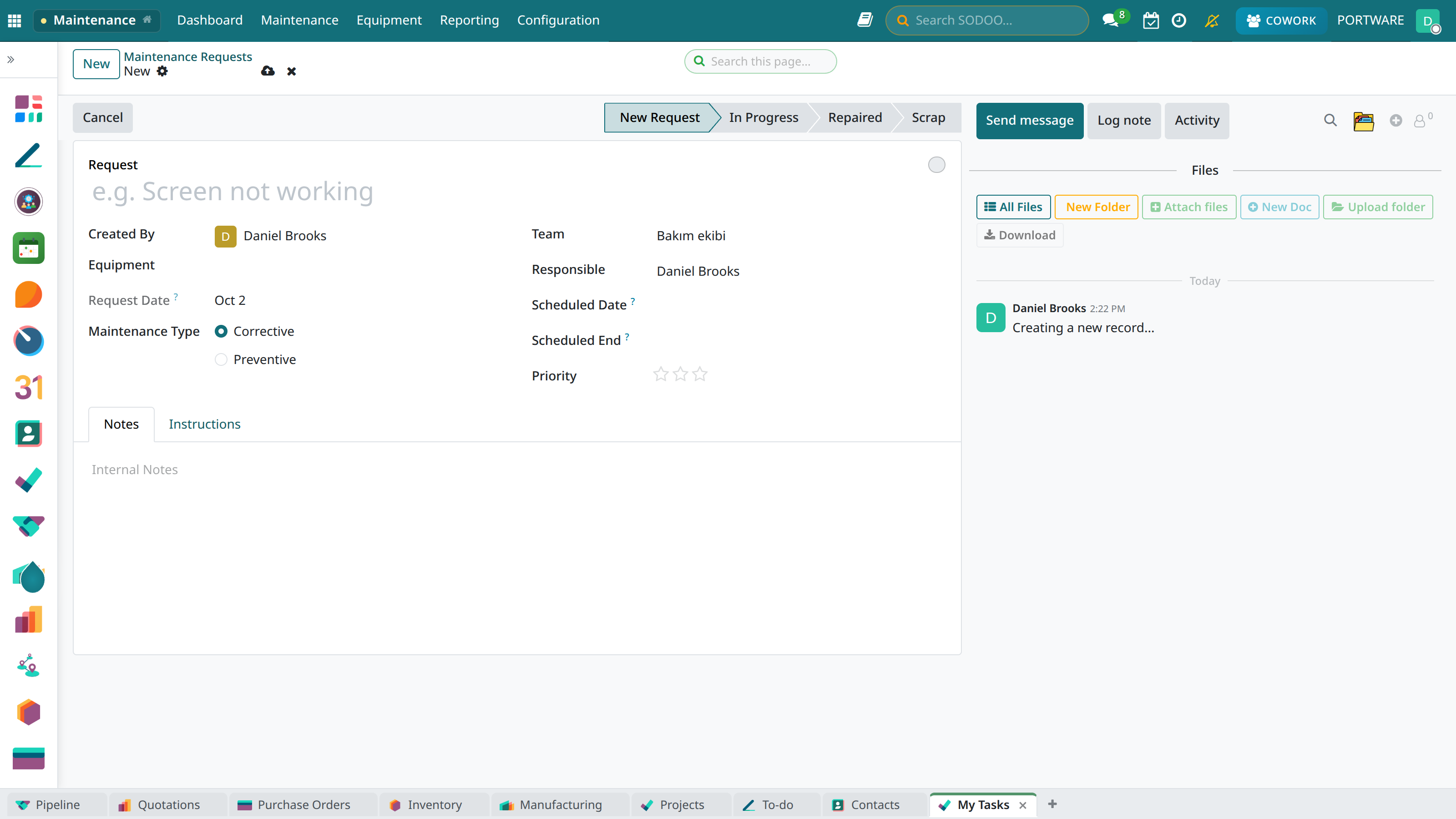Select the Preventive maintenance type

pos(221,359)
